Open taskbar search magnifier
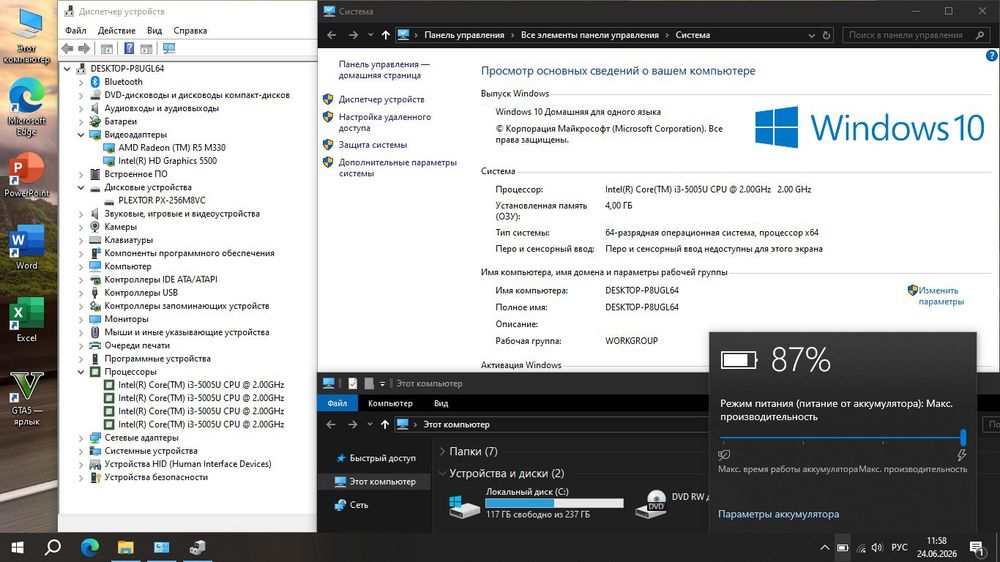This screenshot has height=562, width=1000. tap(53, 547)
